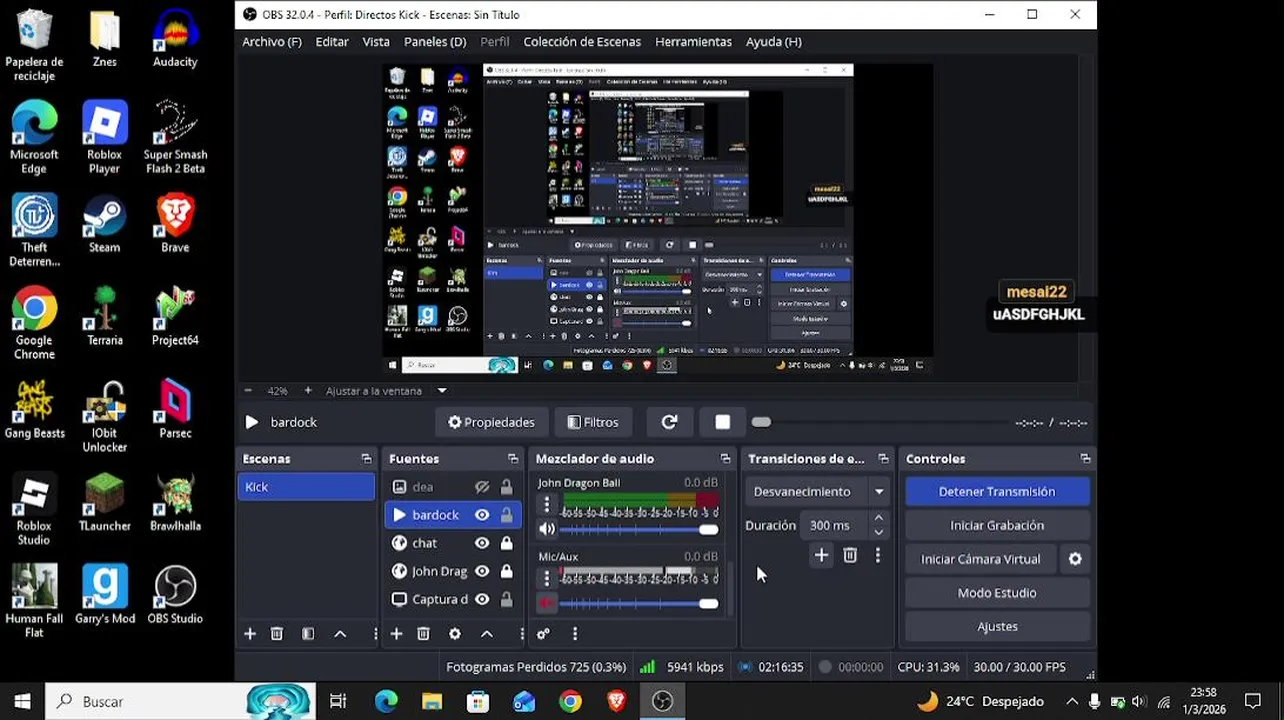Open Ajustes settings
Screen dimensions: 1284x720
[997, 627]
